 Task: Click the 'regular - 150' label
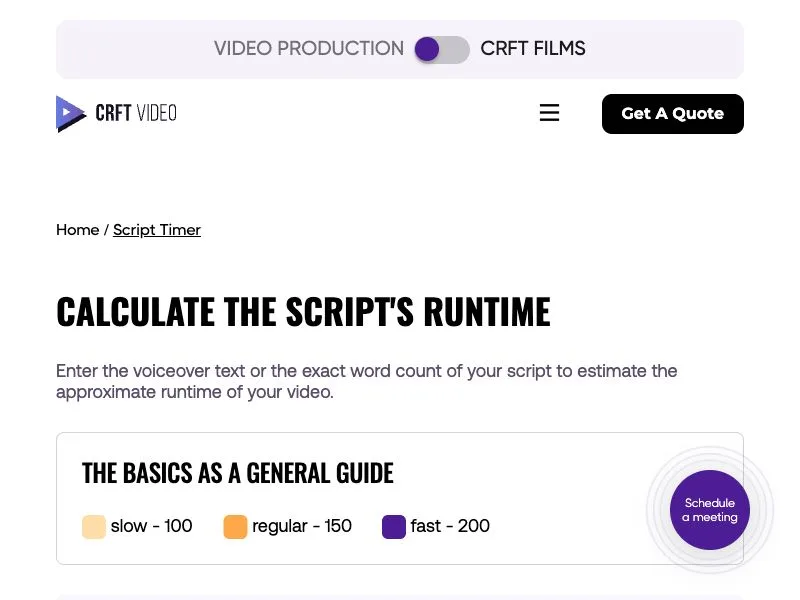coord(302,526)
